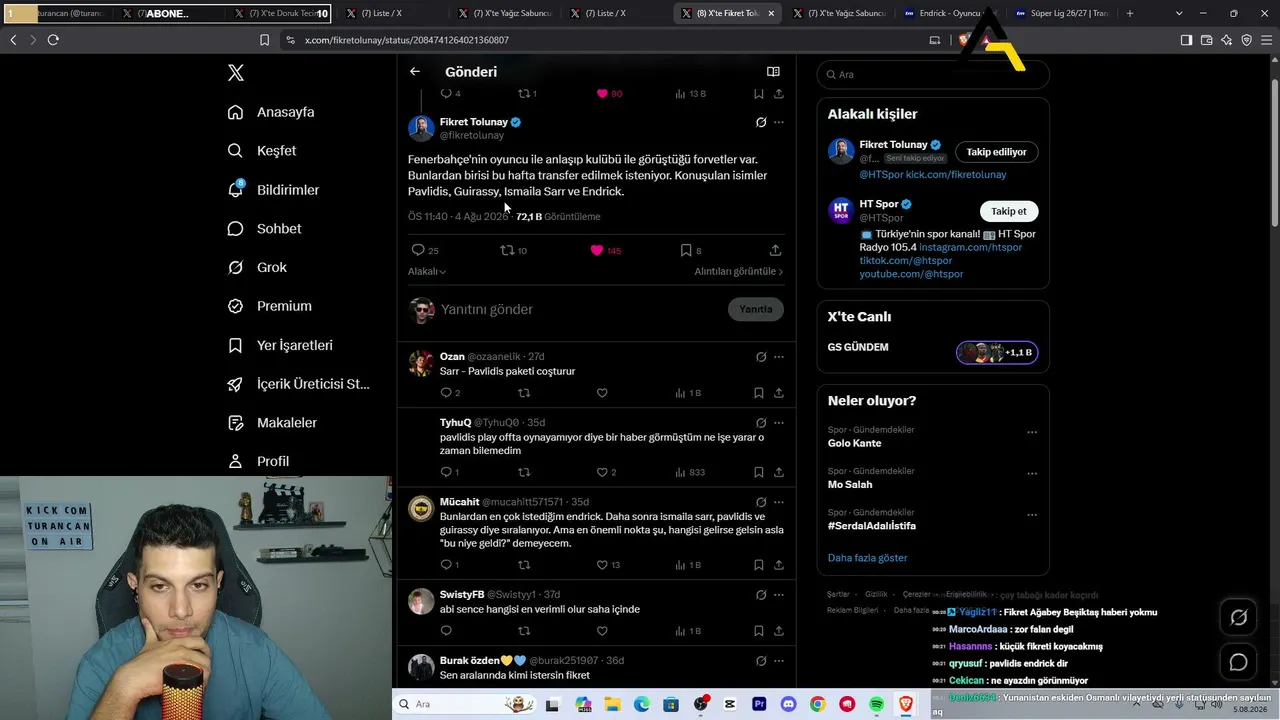Toggle the browser sidebar panel icon
Image resolution: width=1280 pixels, height=720 pixels.
(1186, 40)
